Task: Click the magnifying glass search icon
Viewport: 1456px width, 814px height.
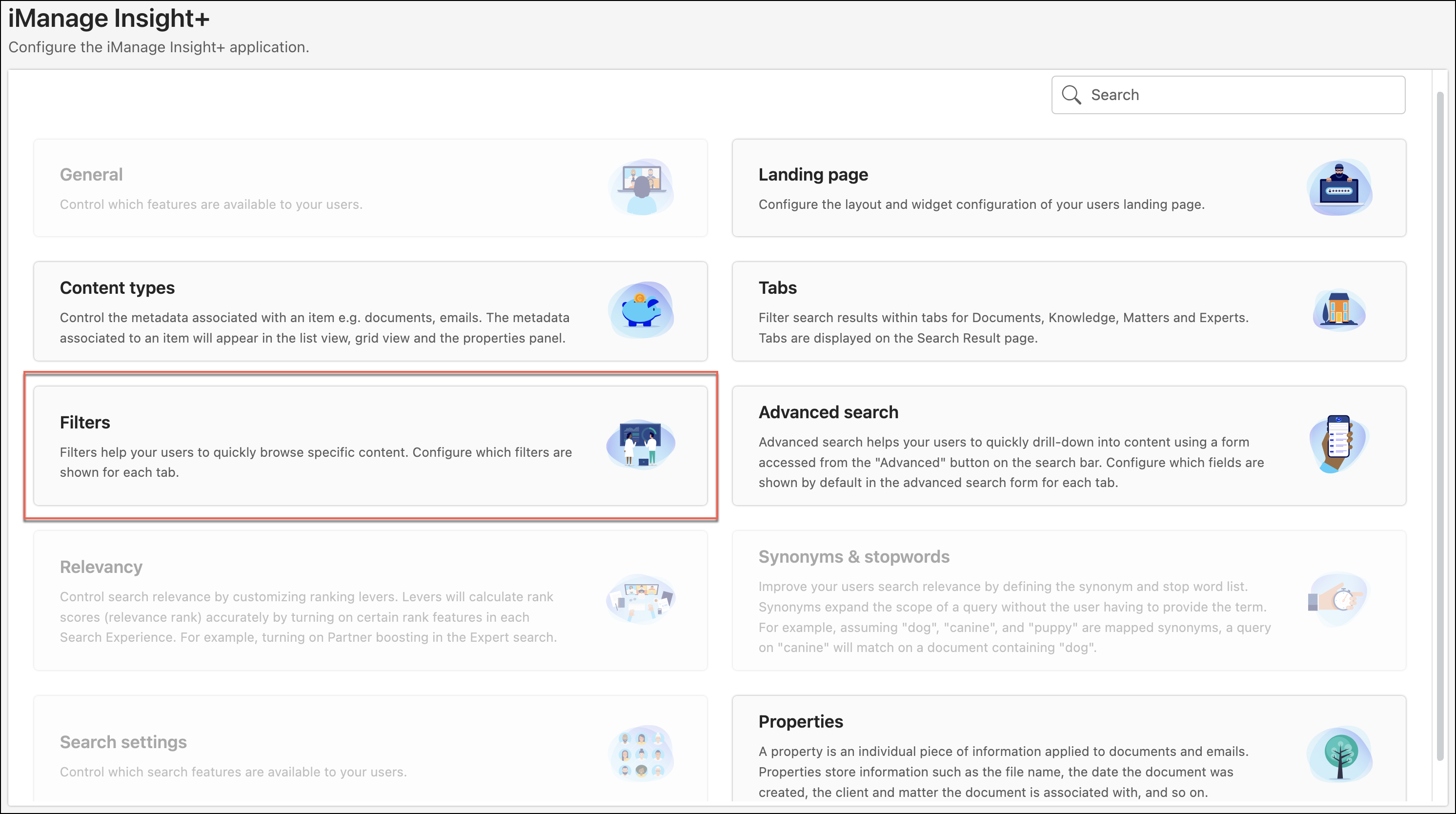Action: [1071, 95]
